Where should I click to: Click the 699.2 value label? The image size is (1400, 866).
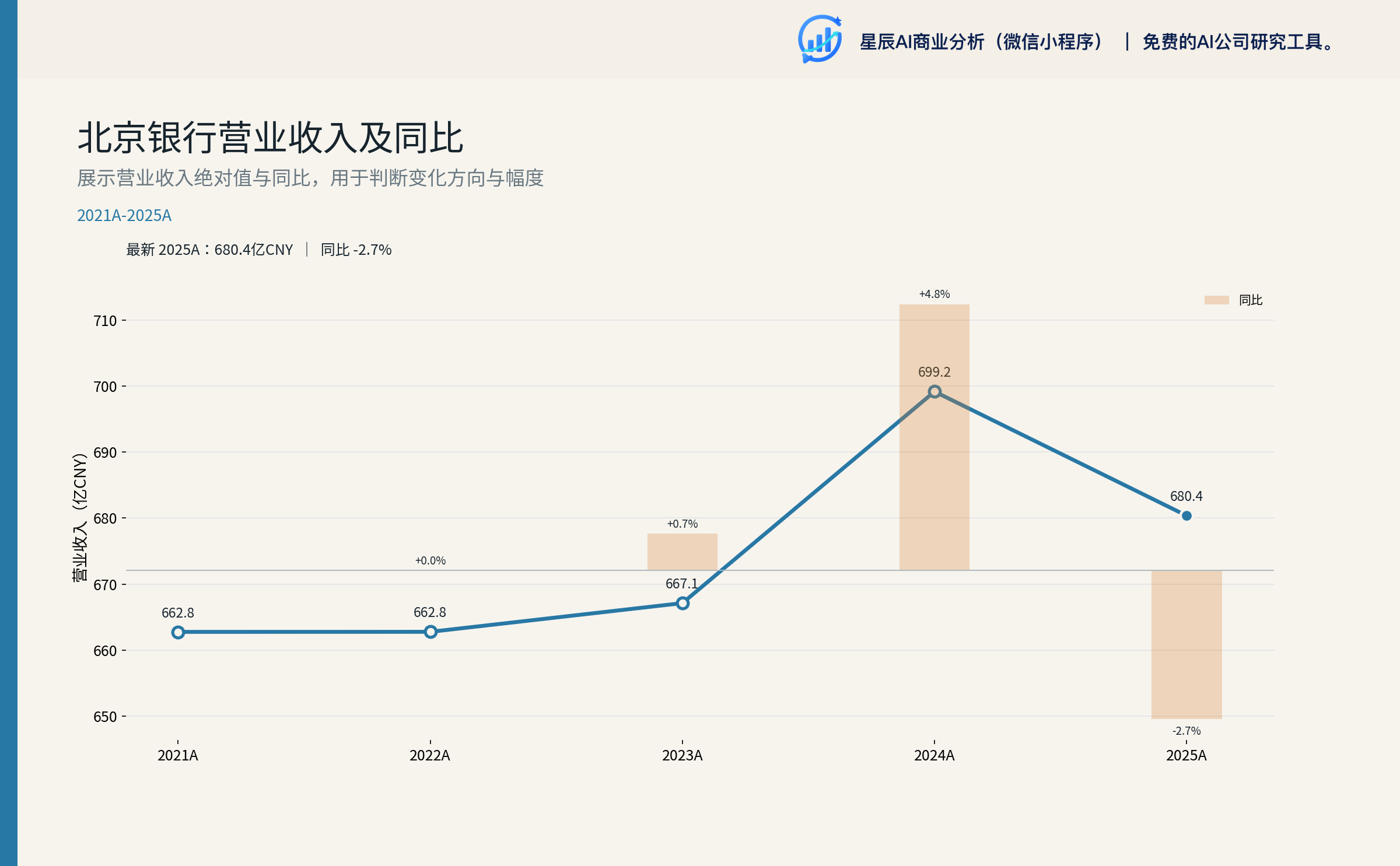pos(935,372)
